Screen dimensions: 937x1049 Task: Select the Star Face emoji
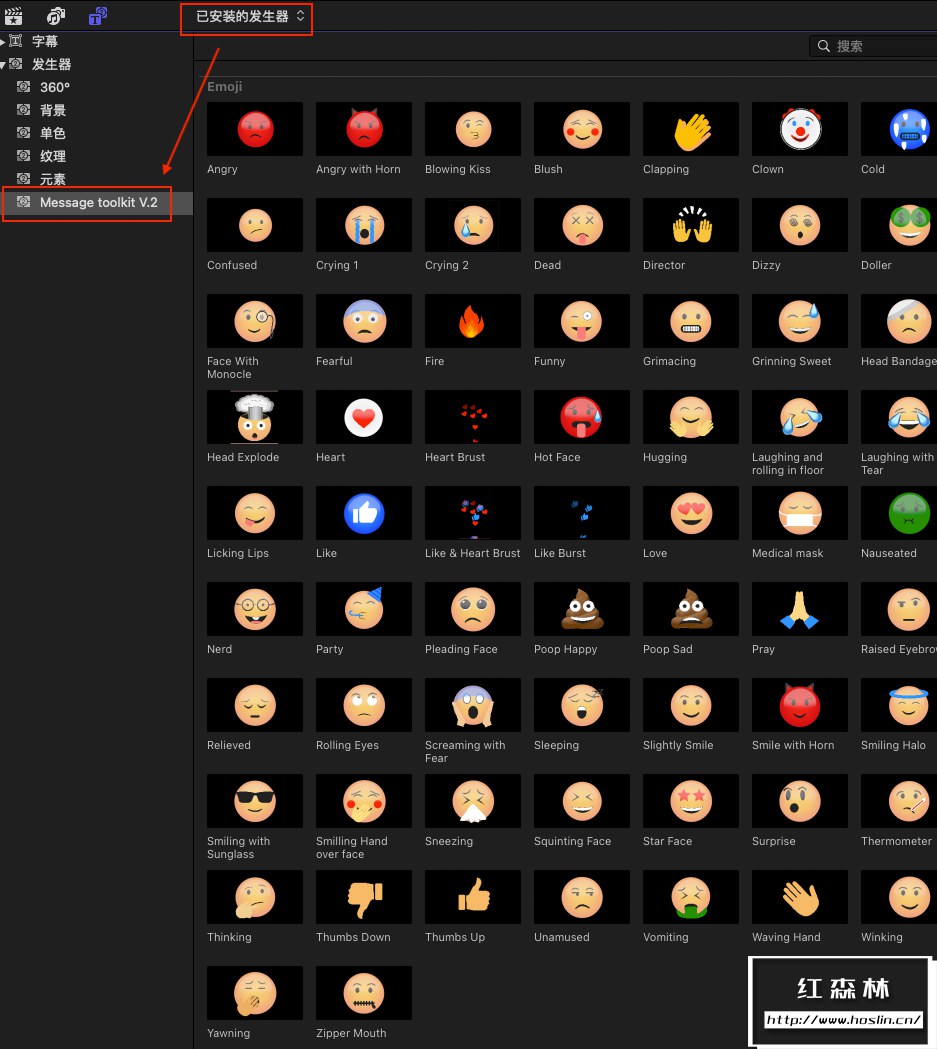(x=691, y=801)
